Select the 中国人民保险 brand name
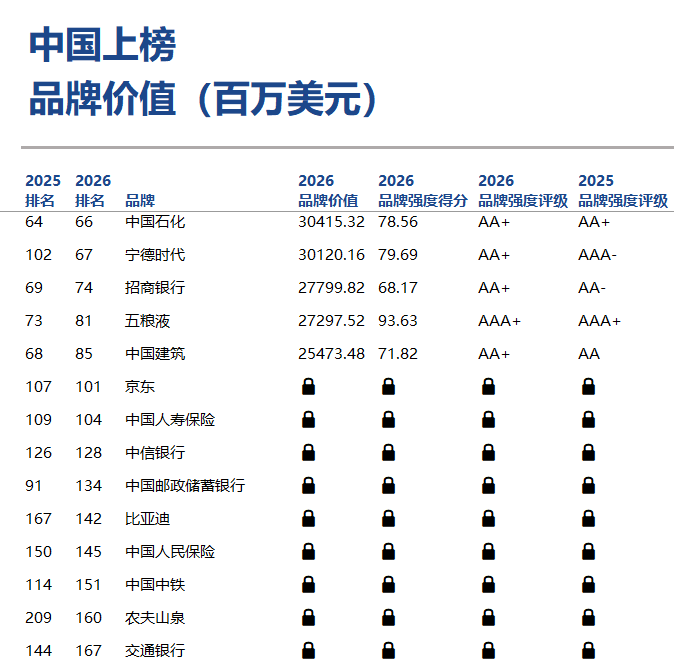Screen dimensions: 674x661 click(170, 551)
